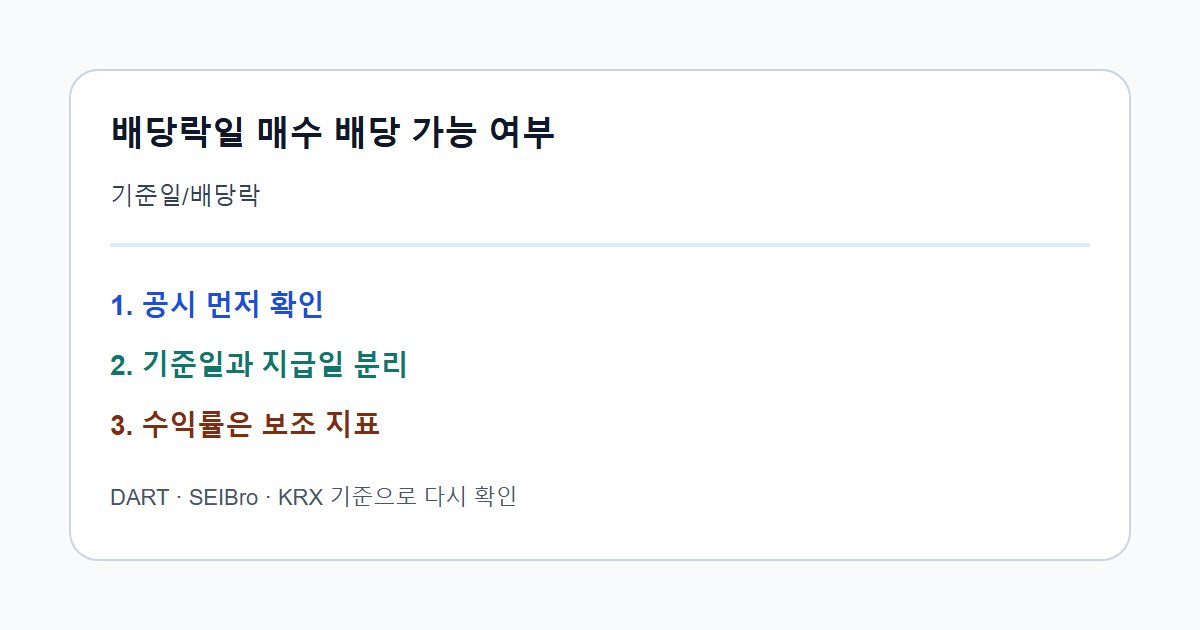Viewport: 1200px width, 630px height.
Task: Click KRX in the footer line
Action: [x=300, y=497]
